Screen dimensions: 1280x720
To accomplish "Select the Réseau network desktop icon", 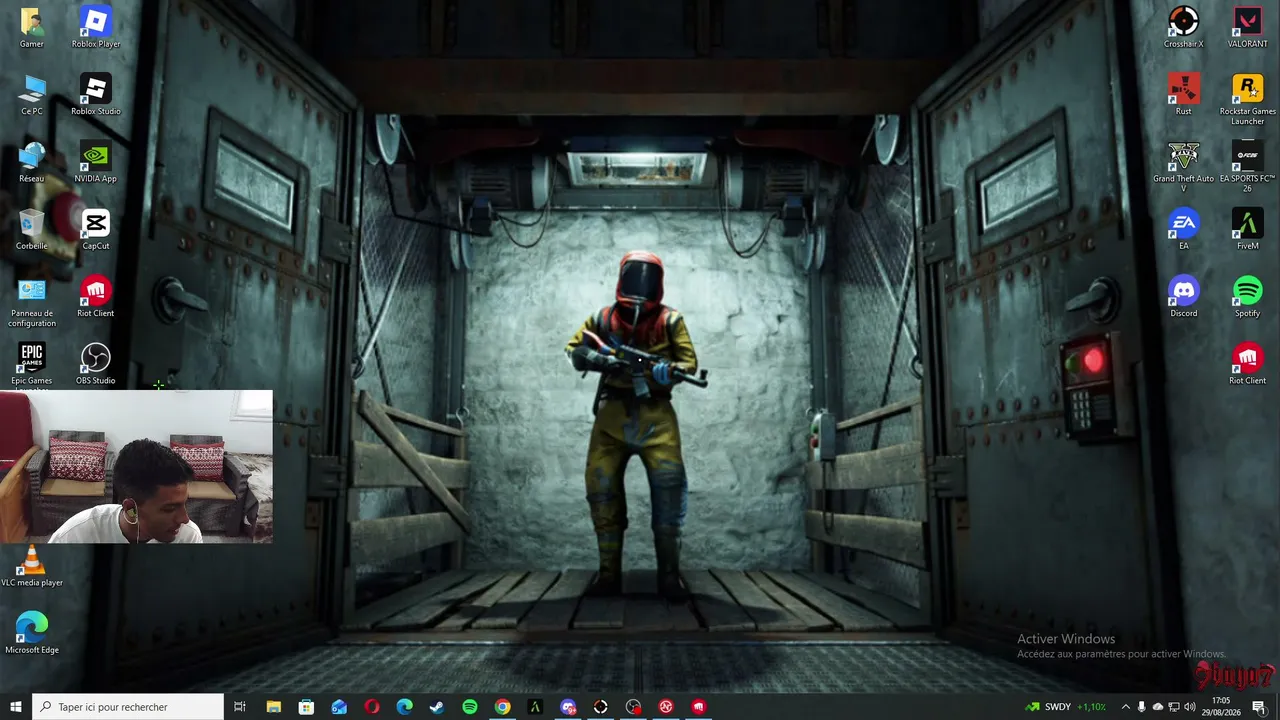I will point(32,162).
